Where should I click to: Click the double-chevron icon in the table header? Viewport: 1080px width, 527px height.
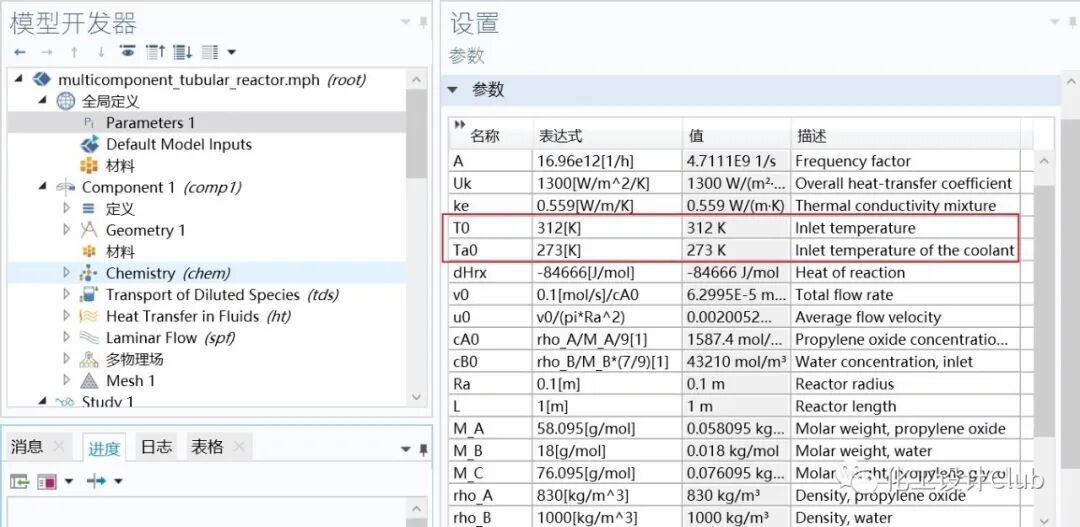(x=460, y=125)
